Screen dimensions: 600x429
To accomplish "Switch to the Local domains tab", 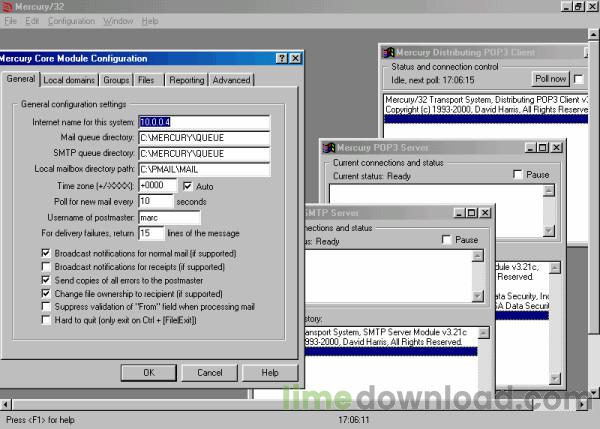I will 69,80.
